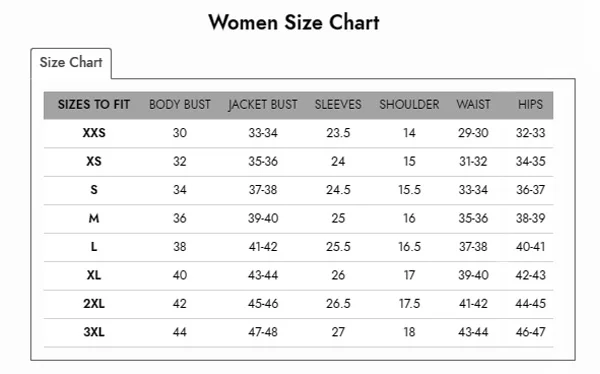Click the 3XL size row label
The height and width of the screenshot is (374, 600).
point(94,332)
